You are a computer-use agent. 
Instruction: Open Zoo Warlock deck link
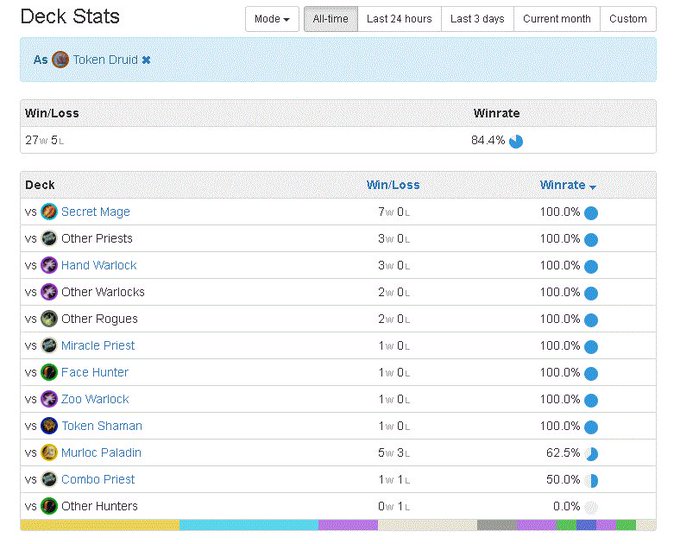point(95,399)
